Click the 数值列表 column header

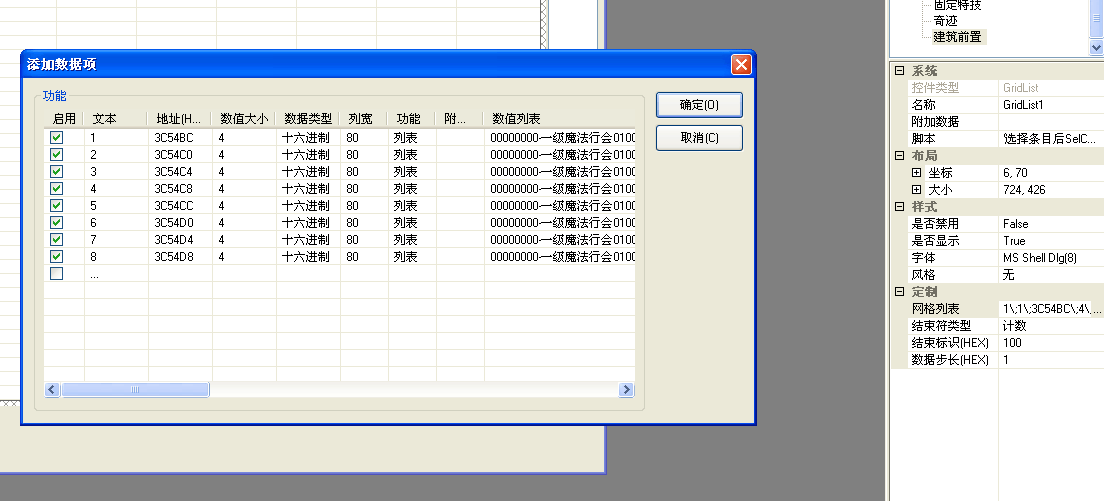tap(516, 119)
